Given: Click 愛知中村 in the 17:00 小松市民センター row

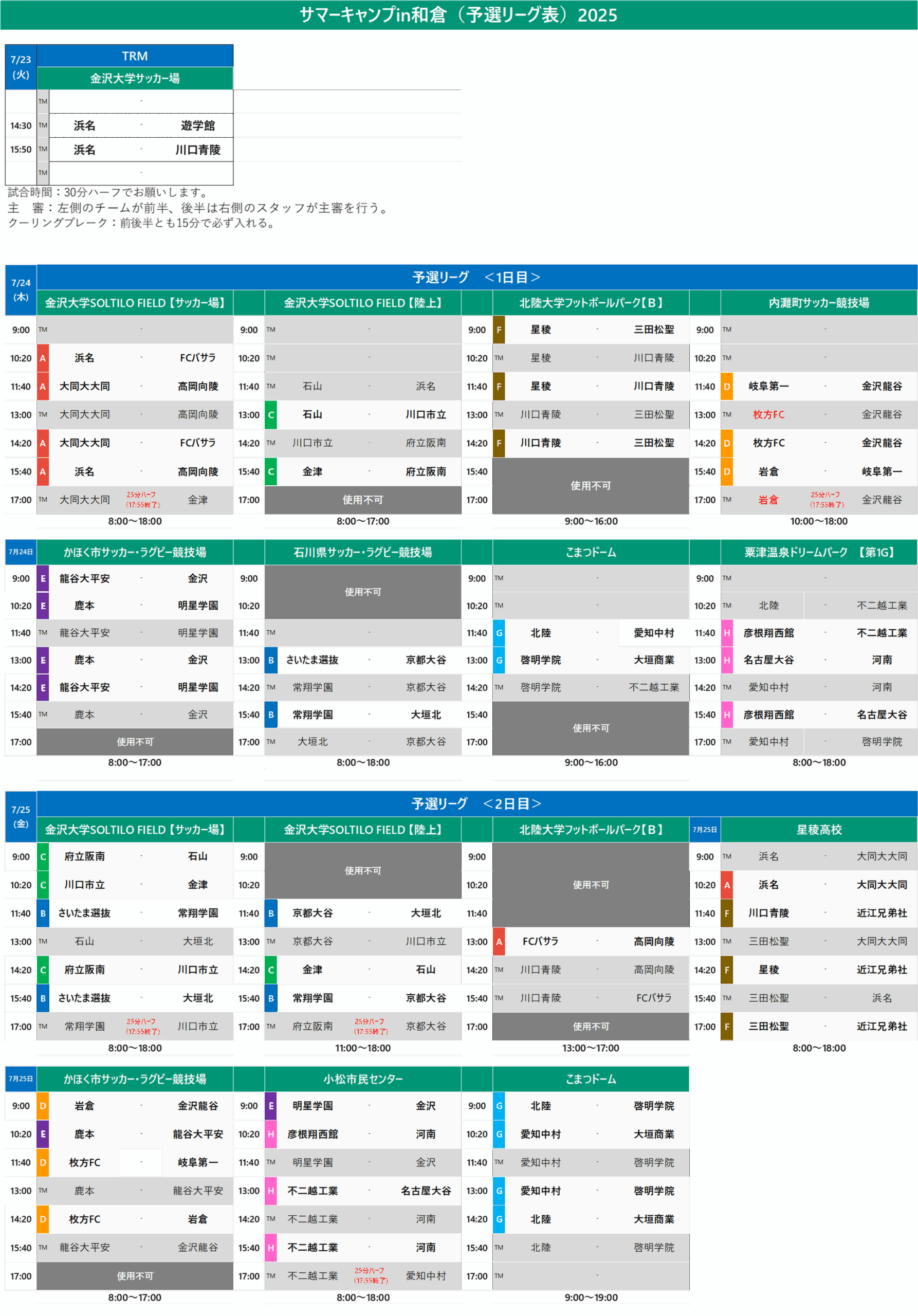Looking at the screenshot, I should point(426,1276).
